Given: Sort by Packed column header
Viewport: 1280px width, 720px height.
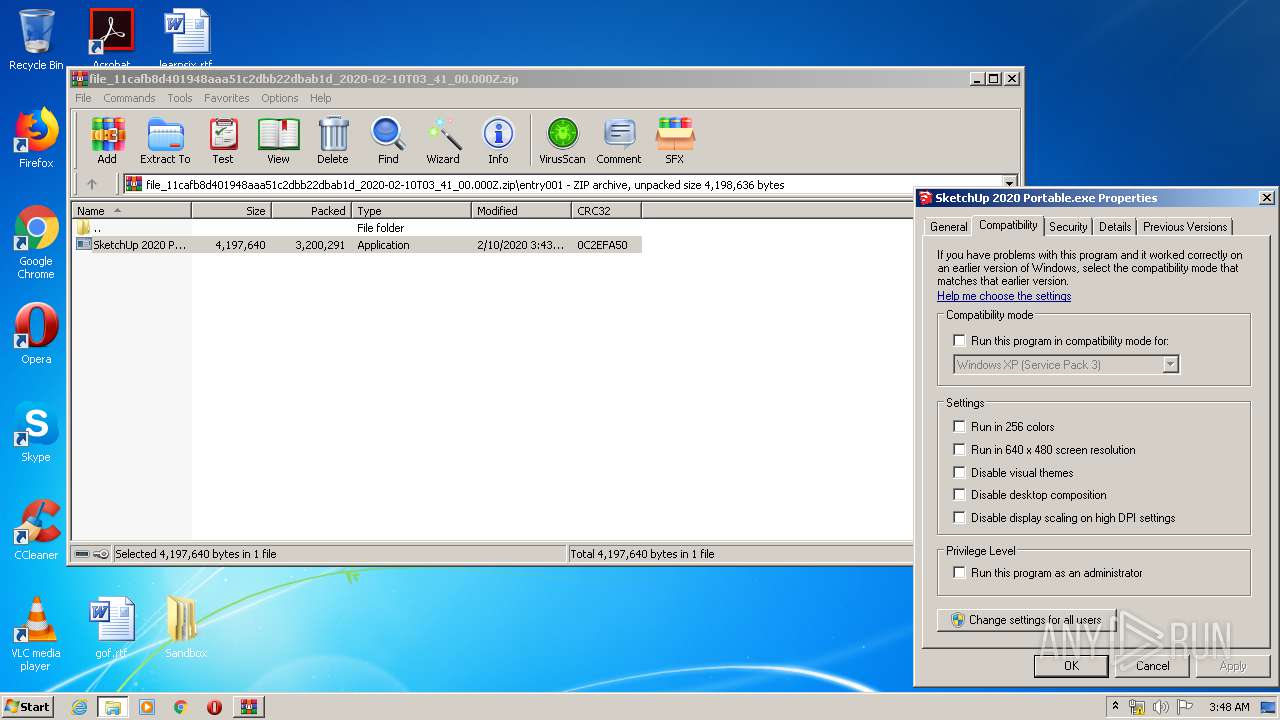Looking at the screenshot, I should tap(311, 211).
